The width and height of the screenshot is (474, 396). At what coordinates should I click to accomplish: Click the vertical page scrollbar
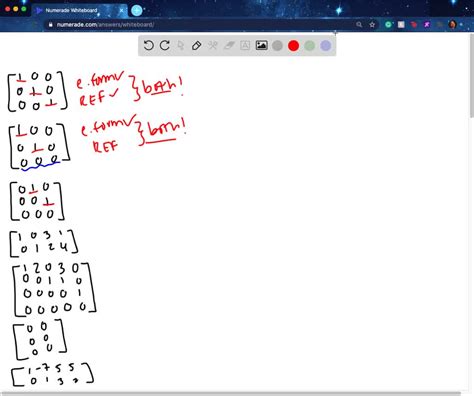[472, 75]
